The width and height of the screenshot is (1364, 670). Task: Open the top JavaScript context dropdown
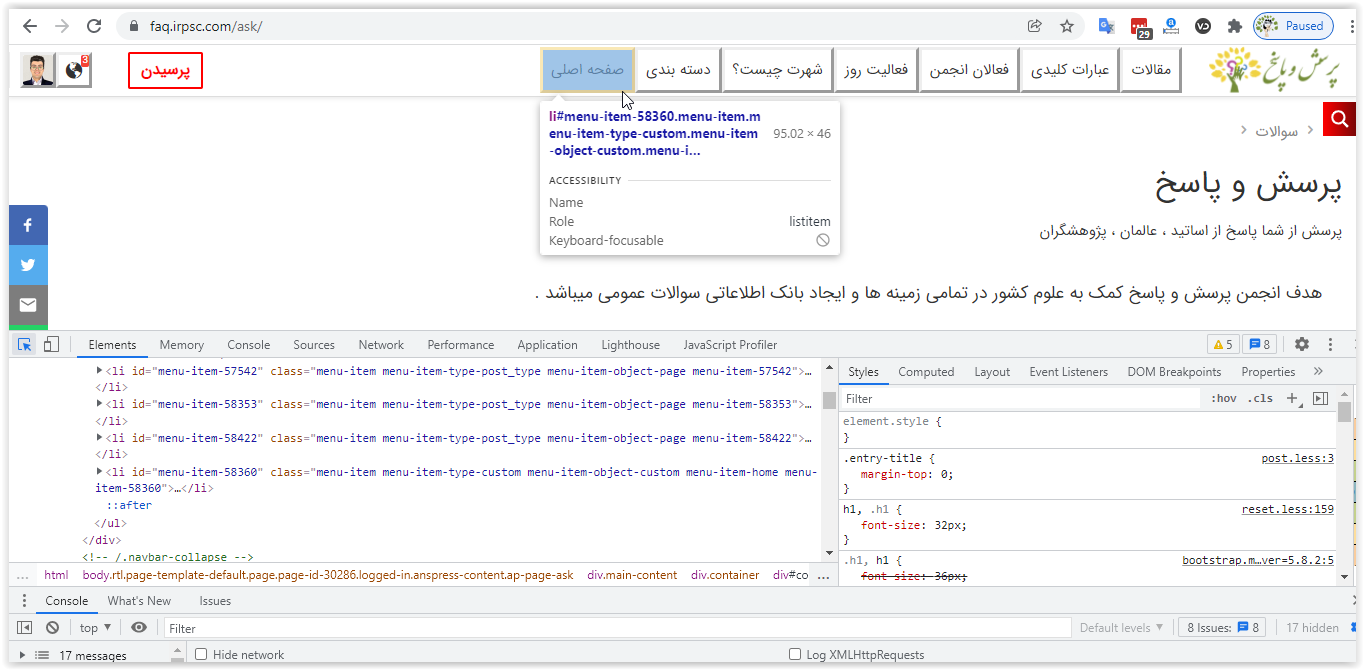(x=96, y=628)
